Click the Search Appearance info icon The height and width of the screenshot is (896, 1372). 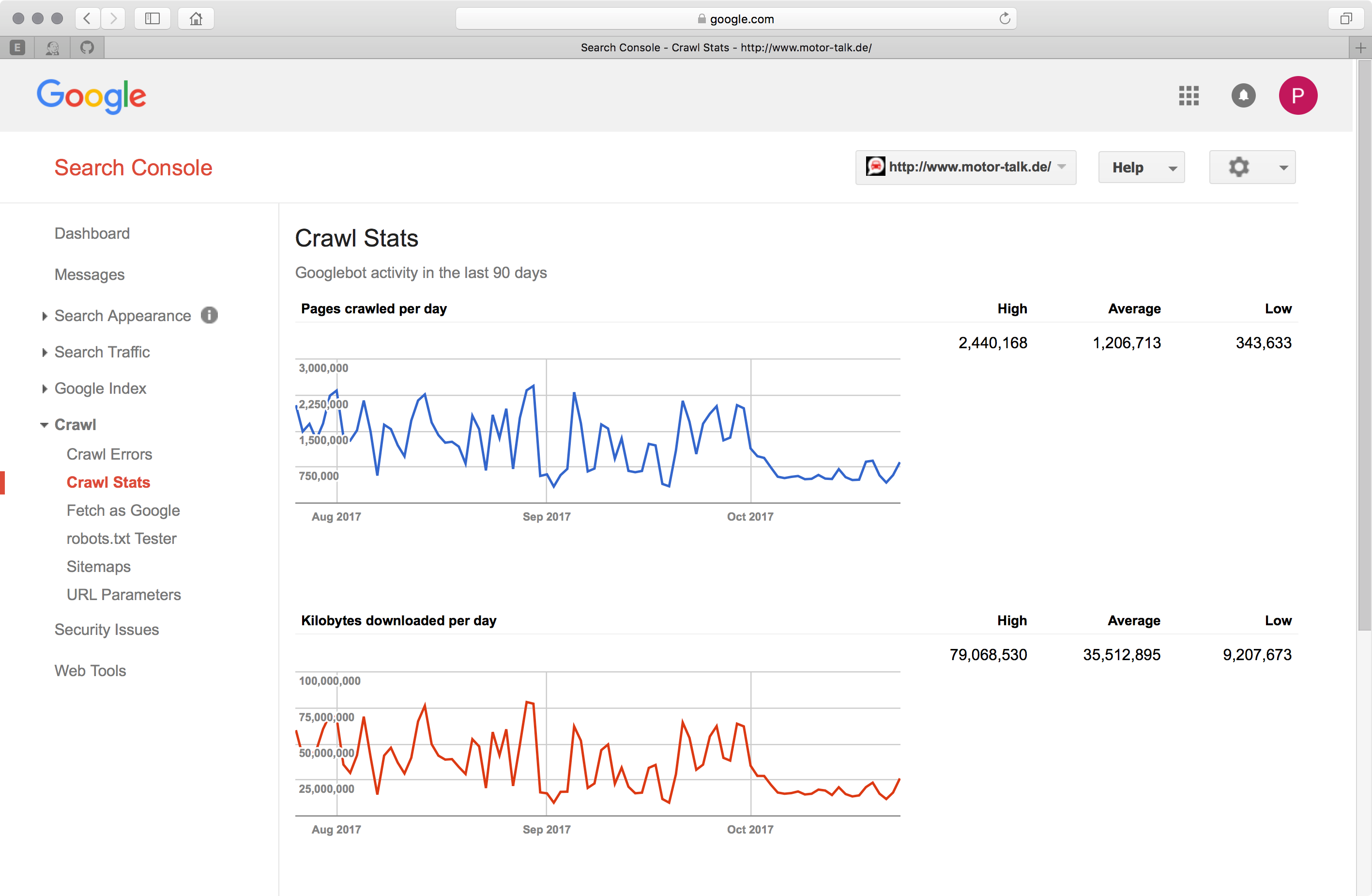209,315
